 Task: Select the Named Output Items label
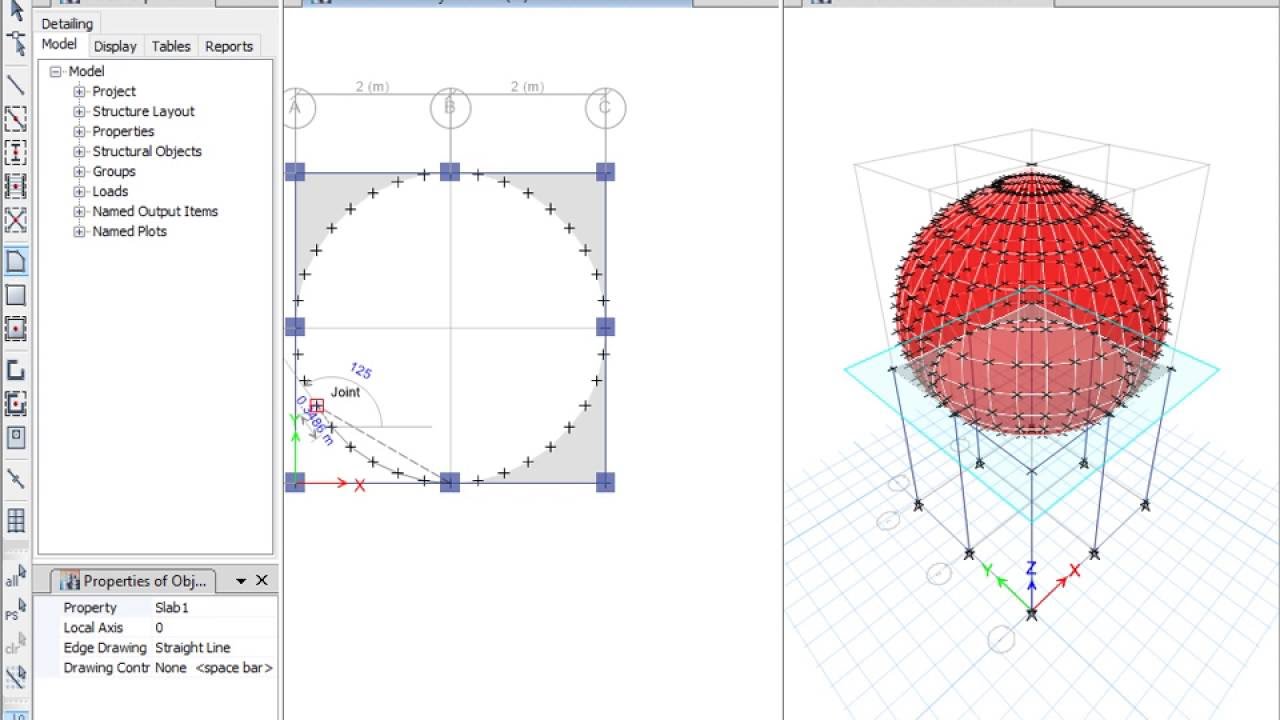coord(155,211)
